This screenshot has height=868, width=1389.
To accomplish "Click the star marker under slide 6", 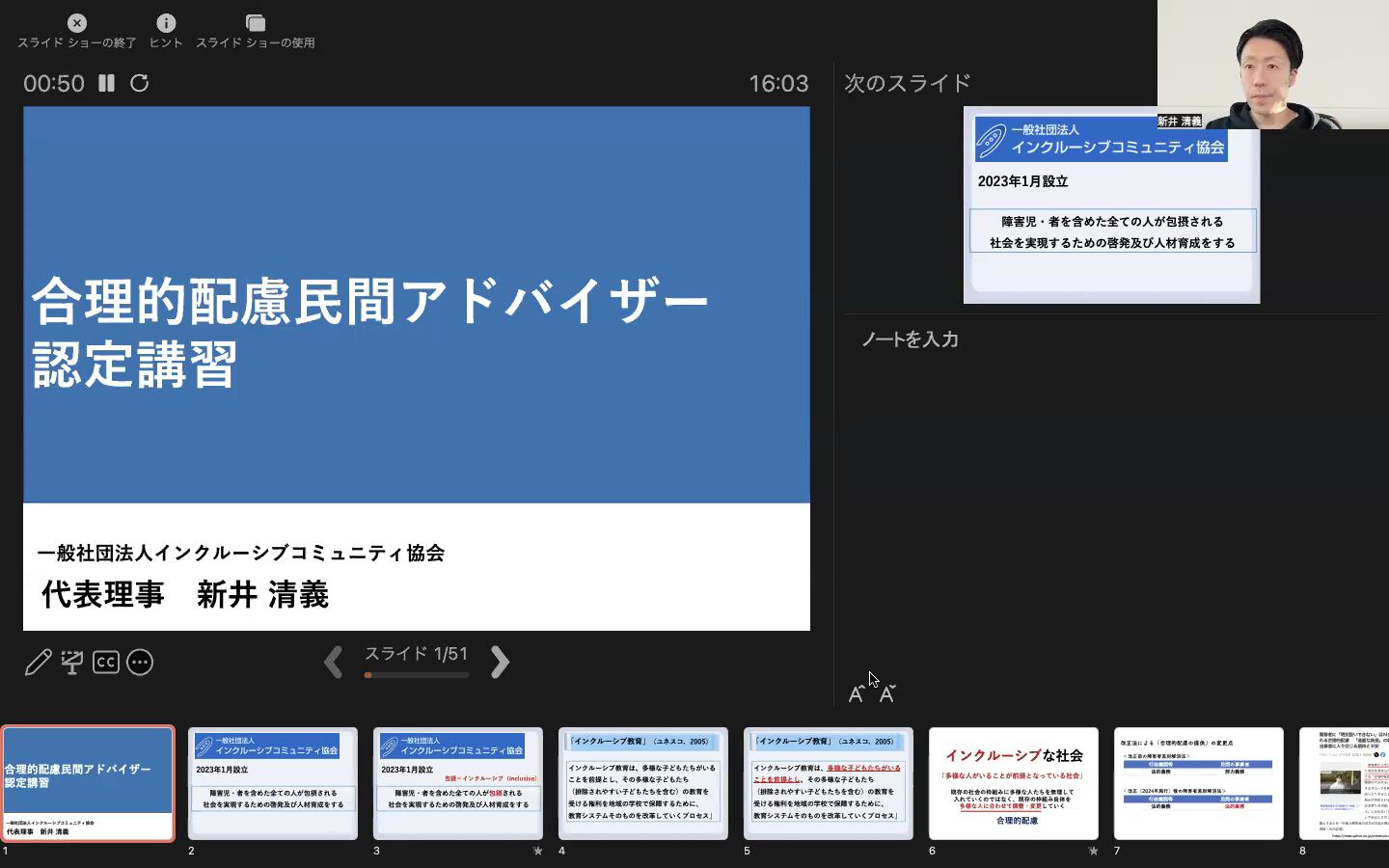I will click(x=1093, y=851).
